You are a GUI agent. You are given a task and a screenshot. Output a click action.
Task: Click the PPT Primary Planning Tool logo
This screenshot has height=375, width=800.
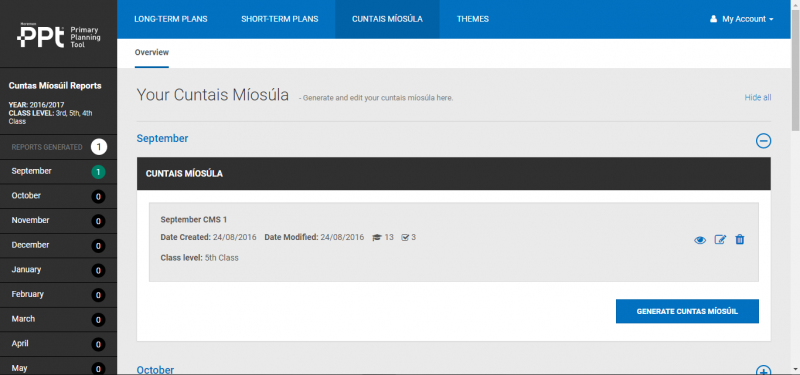58,36
